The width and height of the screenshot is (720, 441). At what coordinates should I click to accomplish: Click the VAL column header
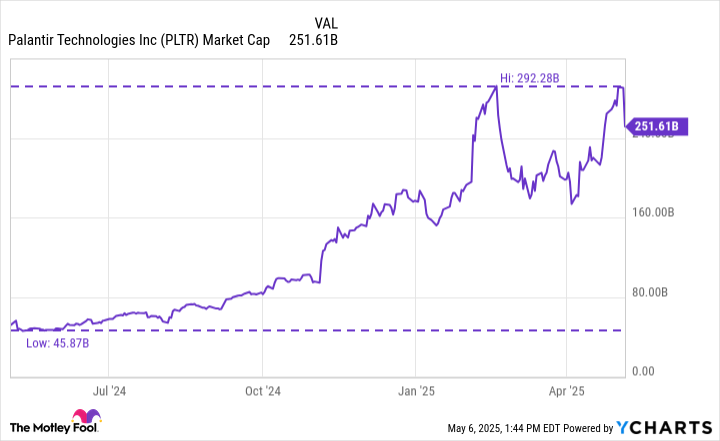coord(325,23)
